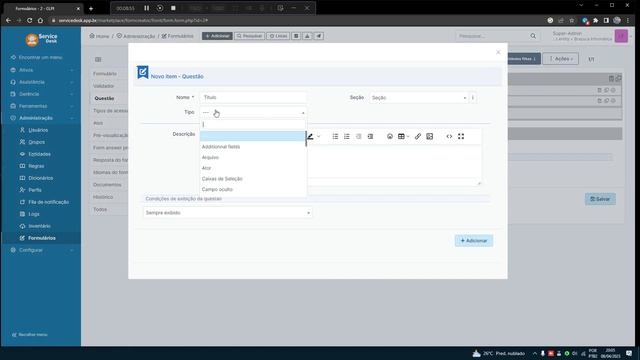The height and width of the screenshot is (360, 640).
Task: Click the browser extensions puzzle icon
Action: click(596, 20)
